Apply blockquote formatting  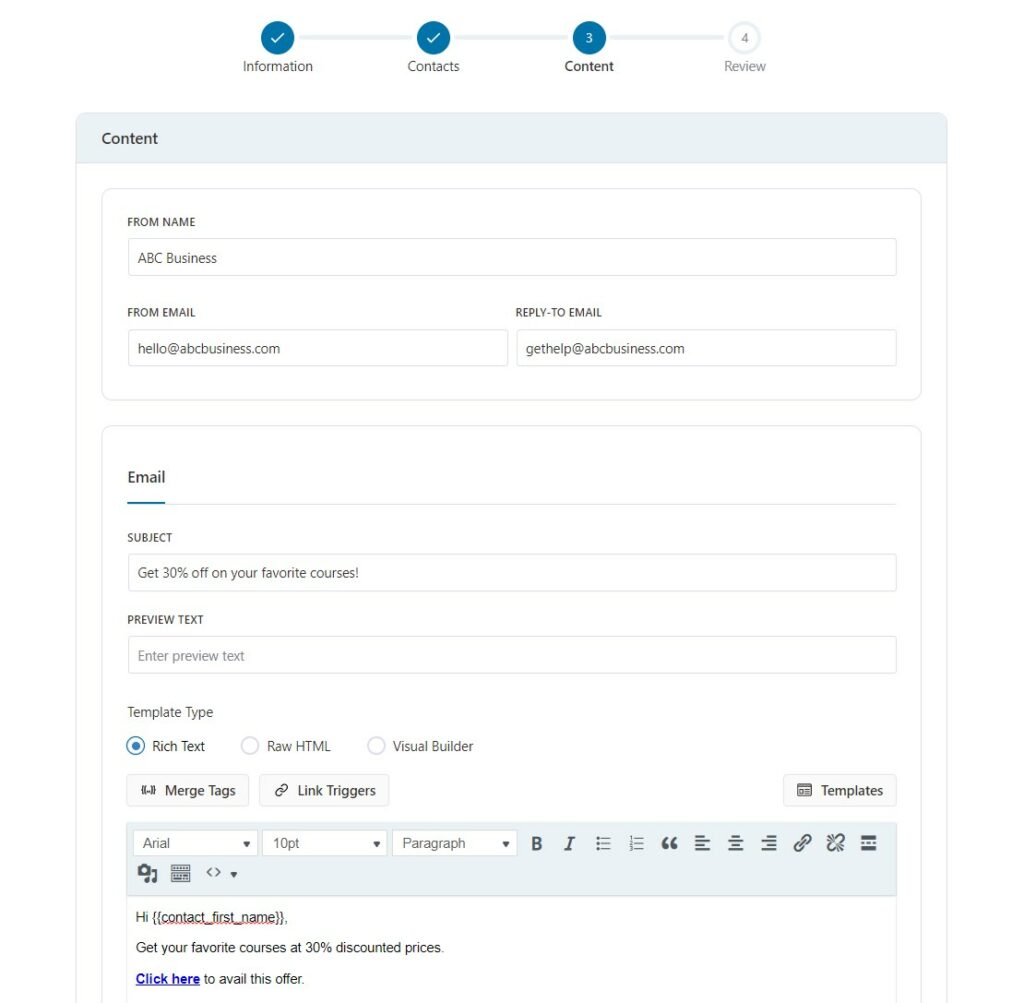point(669,843)
